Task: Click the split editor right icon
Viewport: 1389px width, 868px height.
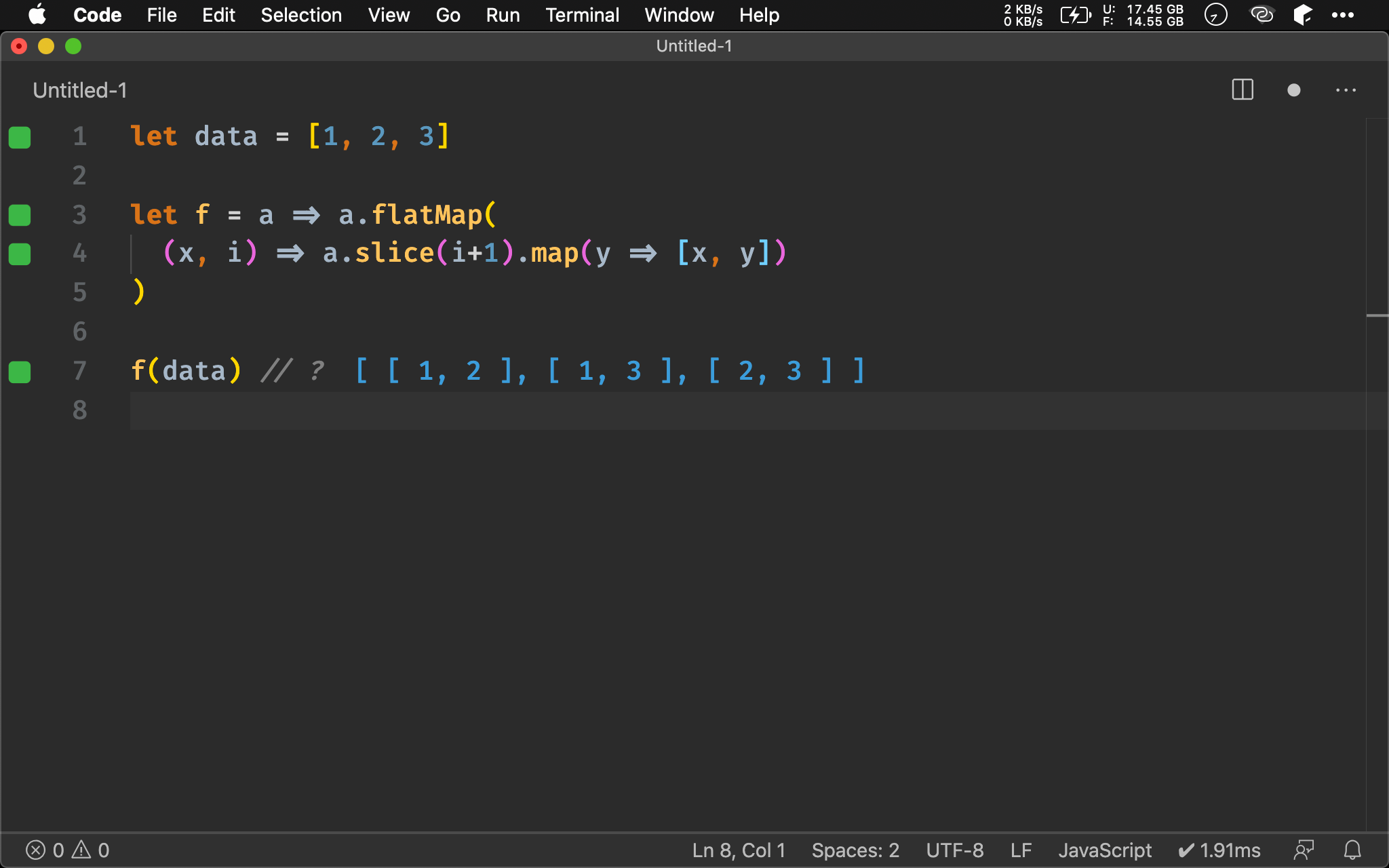Action: pyautogui.click(x=1243, y=90)
